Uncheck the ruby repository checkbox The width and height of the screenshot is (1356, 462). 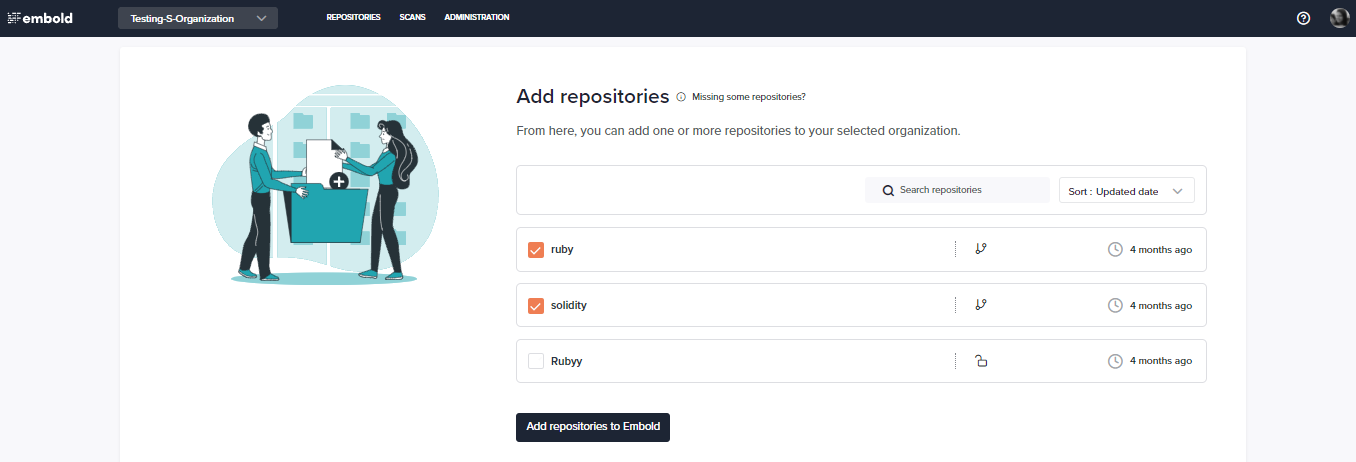tap(536, 250)
